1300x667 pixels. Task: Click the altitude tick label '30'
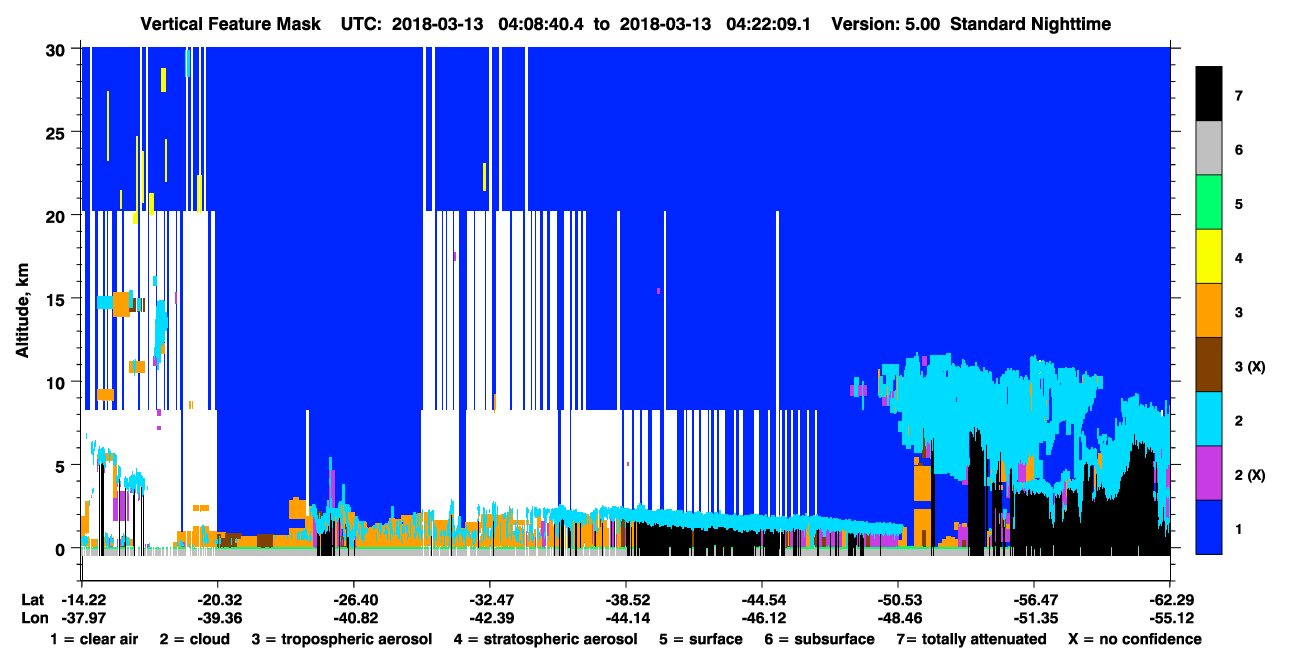58,48
